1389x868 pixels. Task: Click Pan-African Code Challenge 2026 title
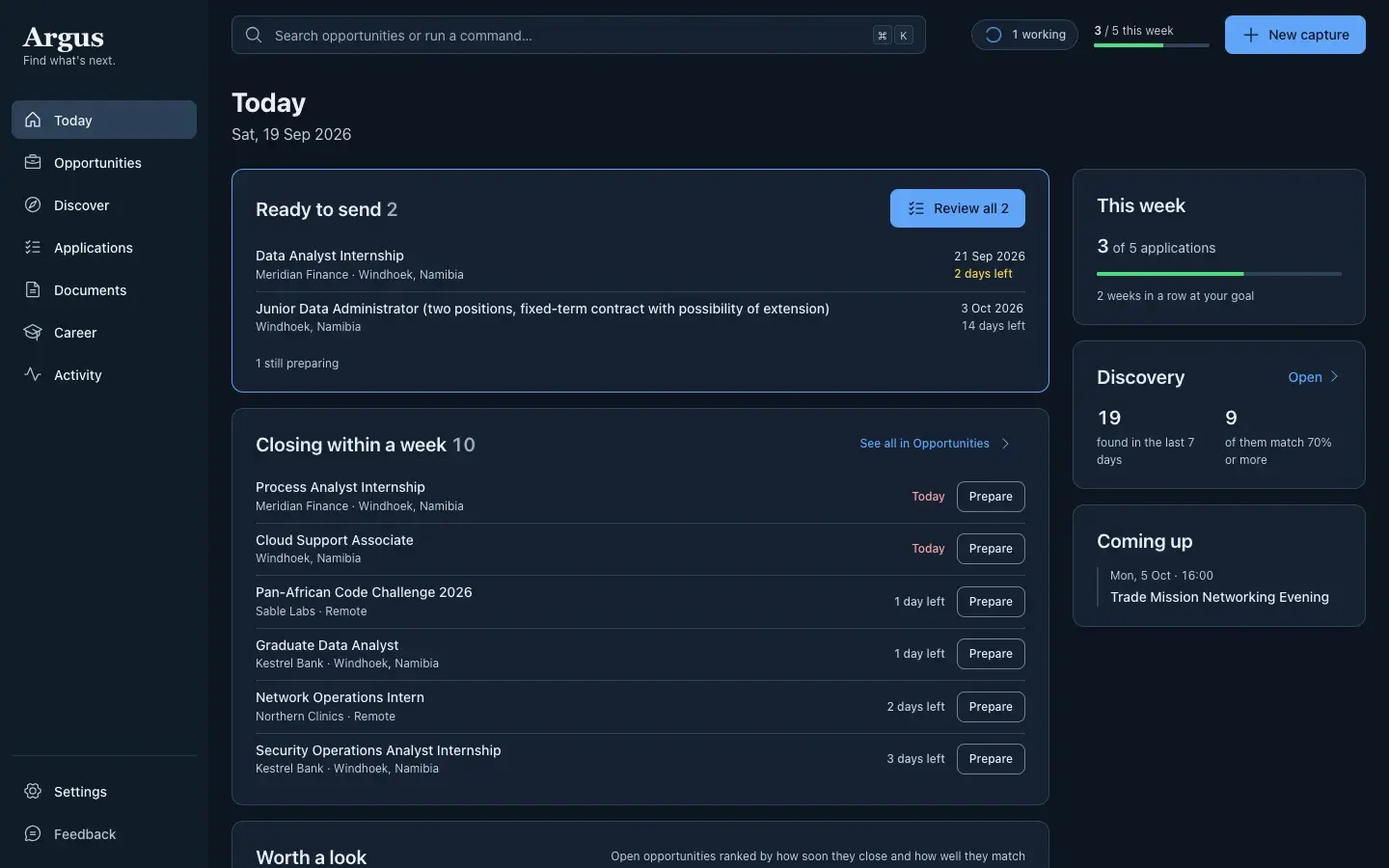[364, 592]
